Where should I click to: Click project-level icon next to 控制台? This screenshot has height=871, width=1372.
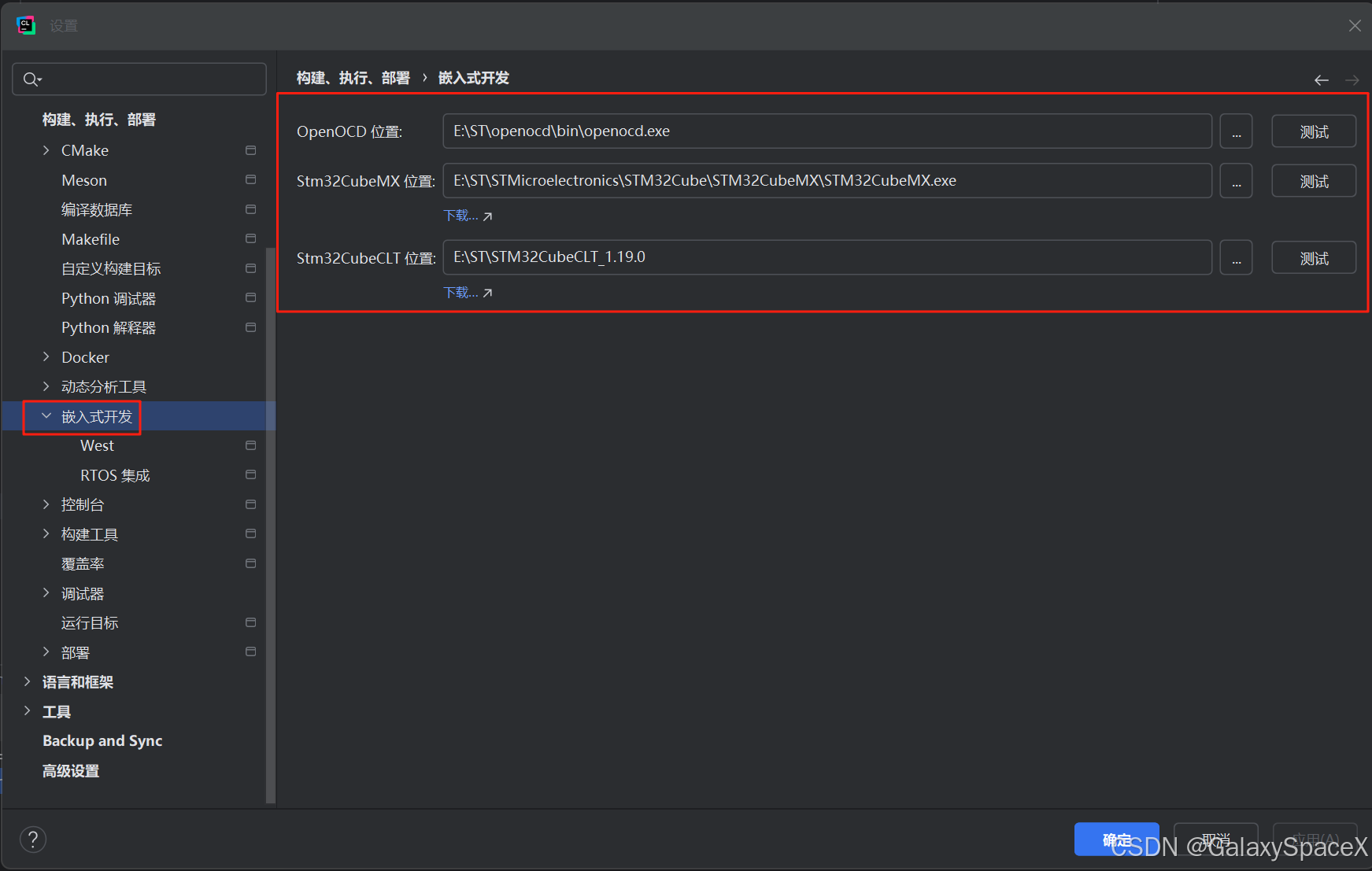coord(250,504)
